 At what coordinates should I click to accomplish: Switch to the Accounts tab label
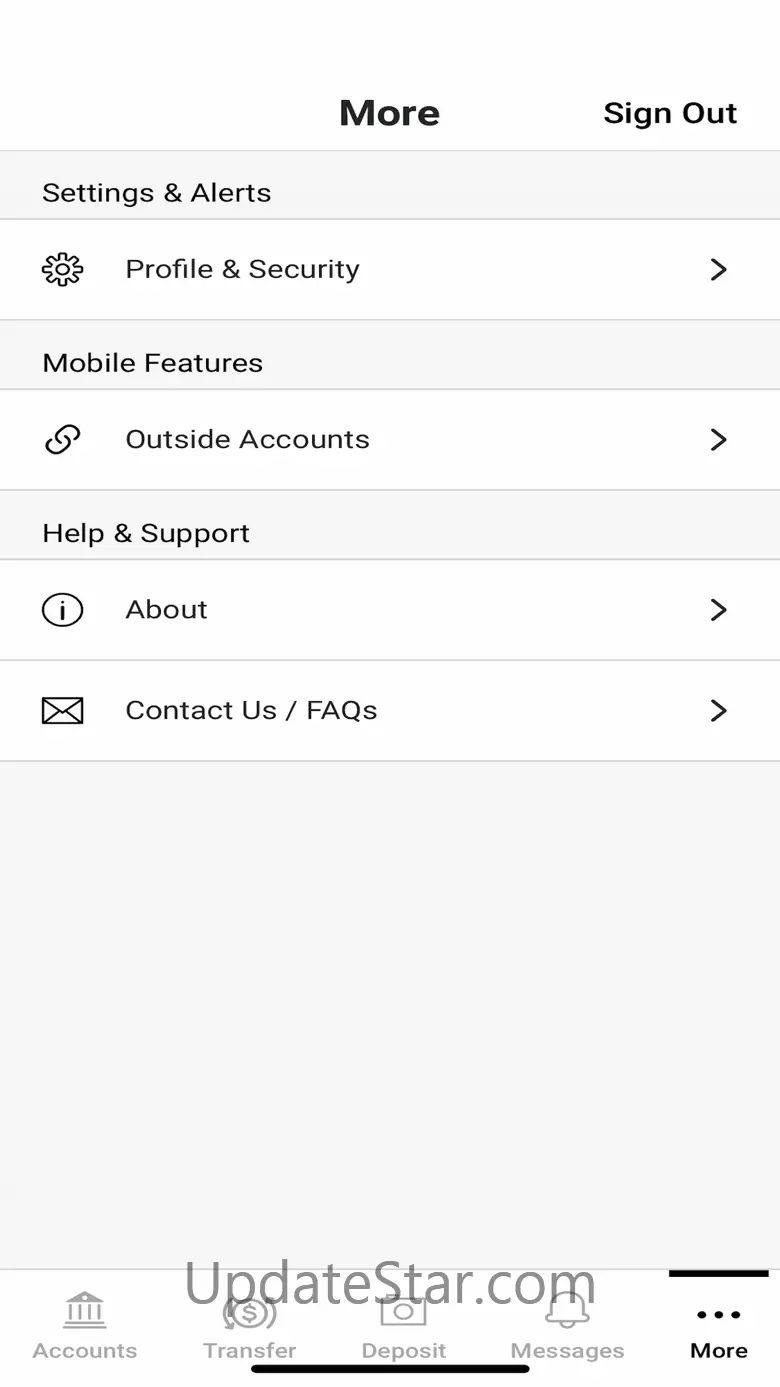tap(85, 1351)
